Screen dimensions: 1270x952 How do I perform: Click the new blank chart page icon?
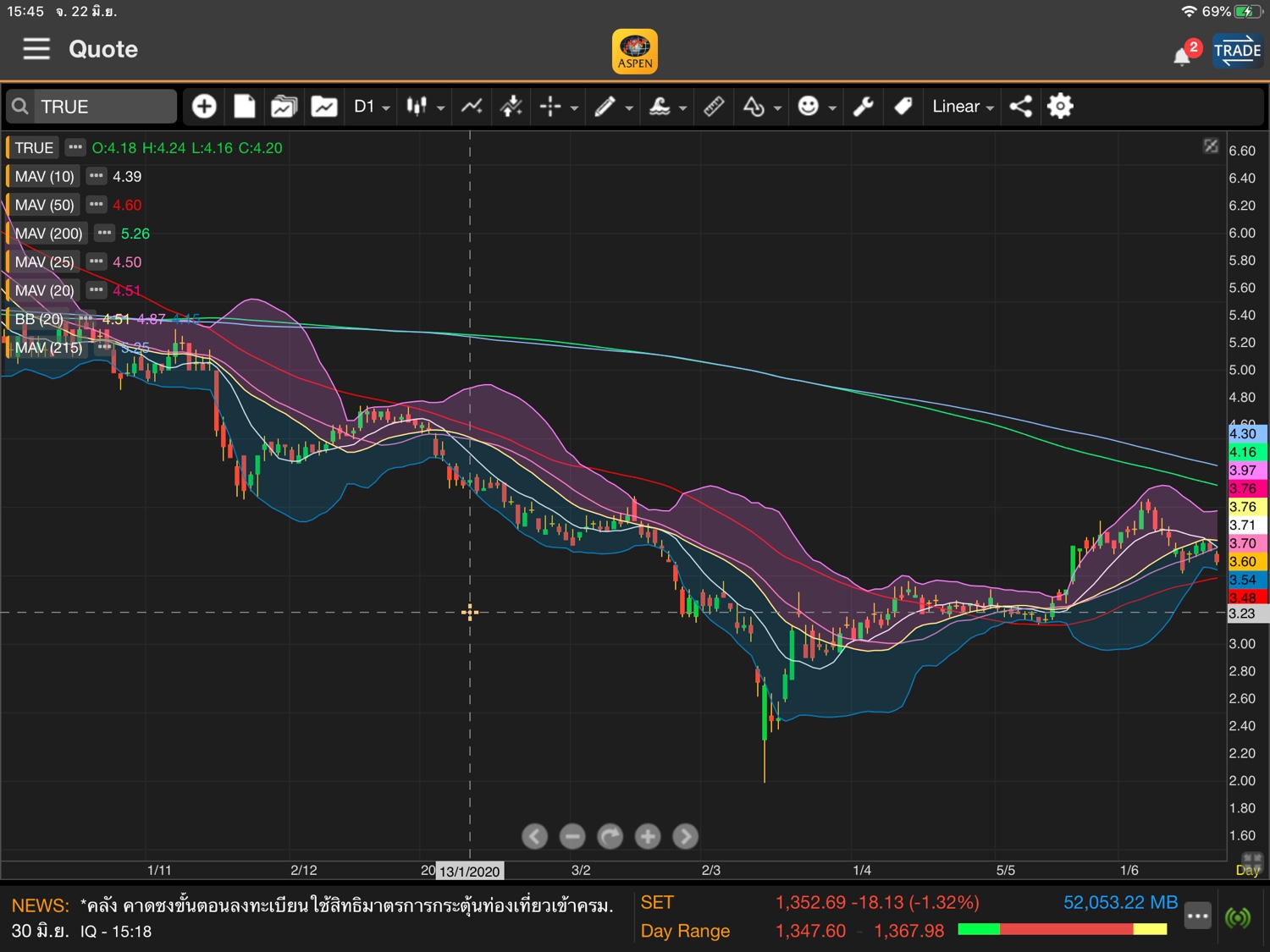(x=245, y=107)
